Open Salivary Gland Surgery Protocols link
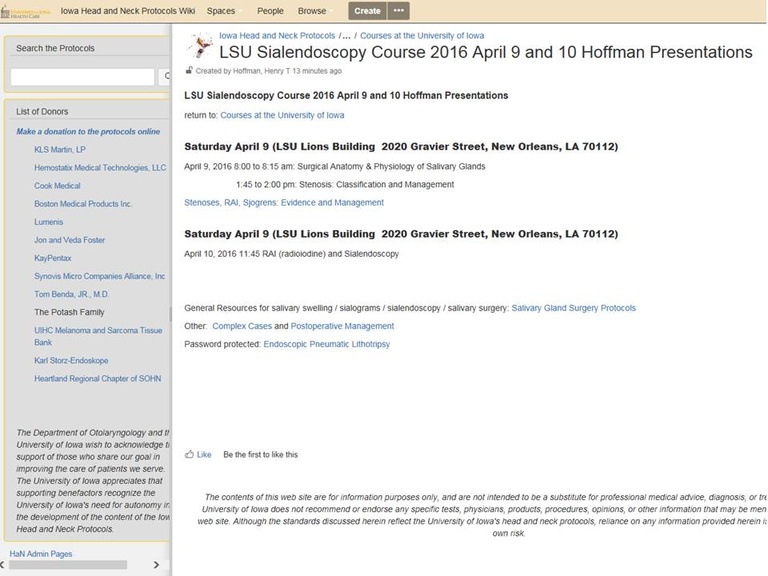This screenshot has width=768, height=576. (574, 308)
